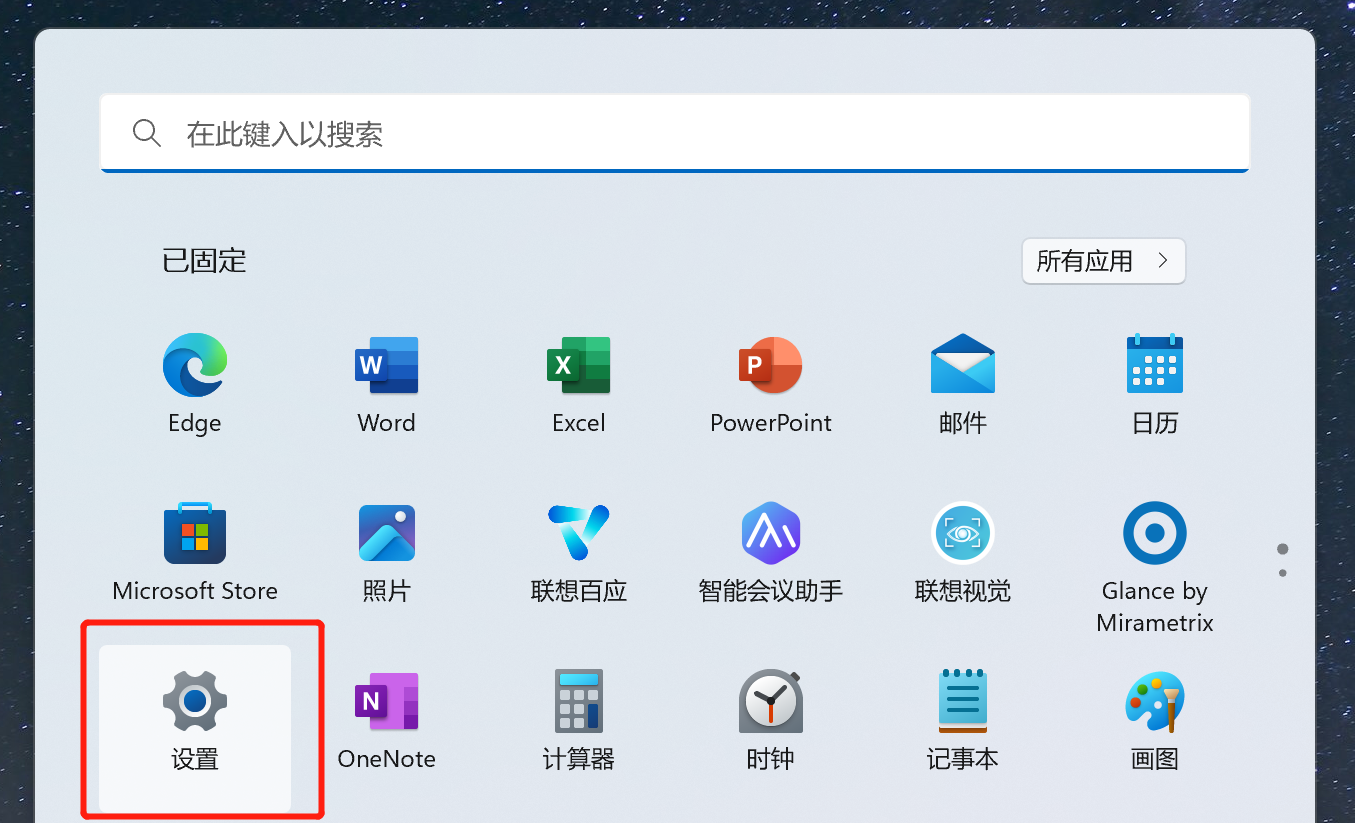Click the 已固定 heading text
The height and width of the screenshot is (823, 1355).
tap(204, 261)
